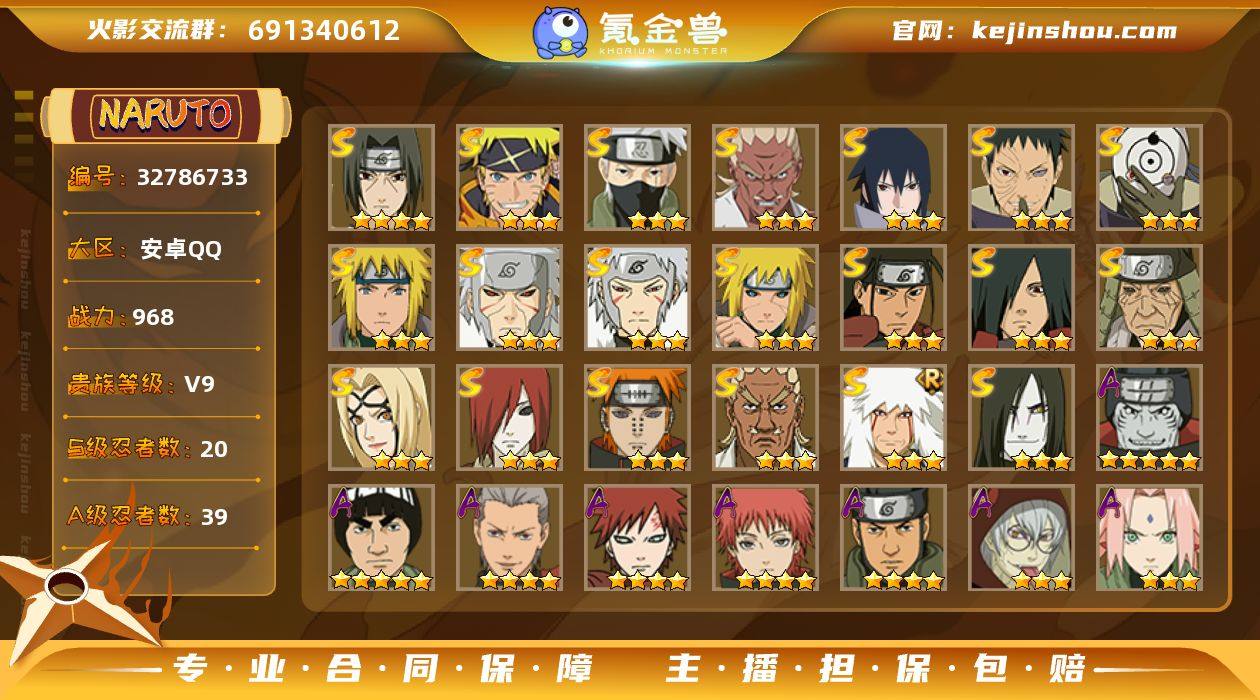Select the Itachi portrait in the first row
Screen dimensions: 1260x700
coord(381,178)
